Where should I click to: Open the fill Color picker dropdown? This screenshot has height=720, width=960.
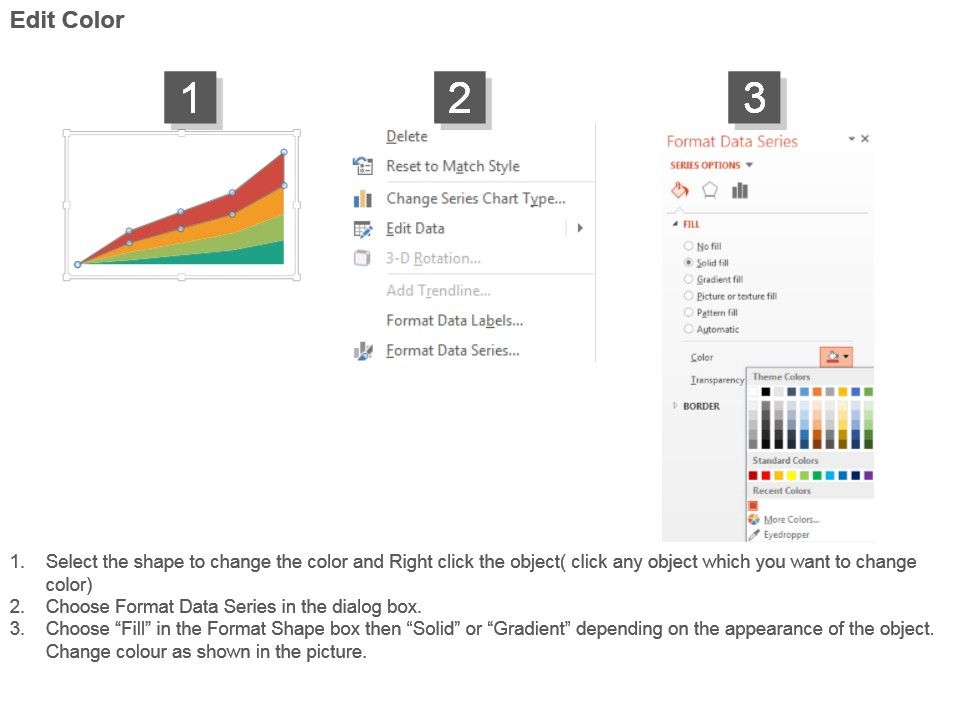(837, 357)
